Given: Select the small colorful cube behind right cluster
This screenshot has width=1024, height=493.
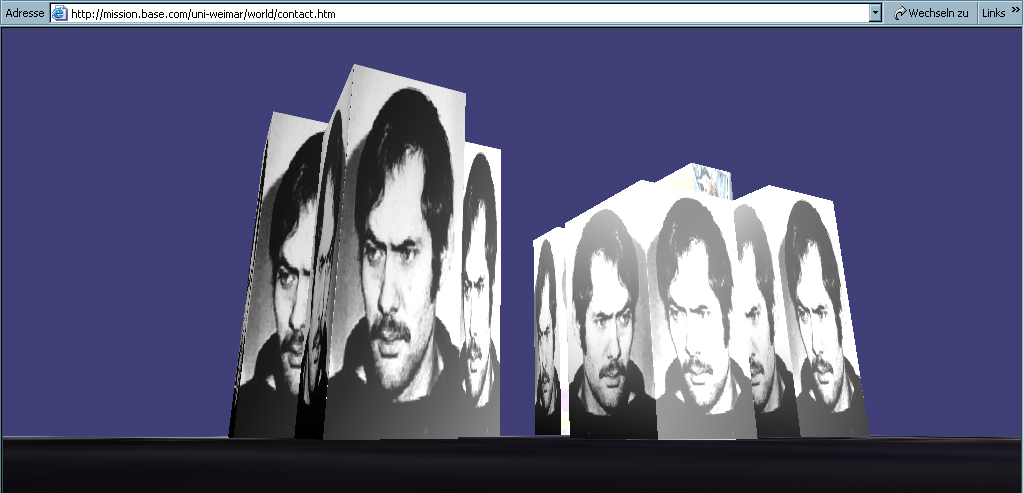Looking at the screenshot, I should coord(712,184).
